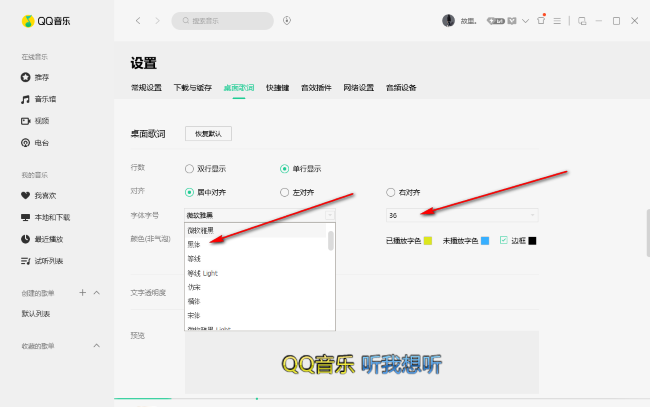Open the font size dropdown showing 36
Image resolution: width=650 pixels, height=407 pixels.
coord(462,215)
